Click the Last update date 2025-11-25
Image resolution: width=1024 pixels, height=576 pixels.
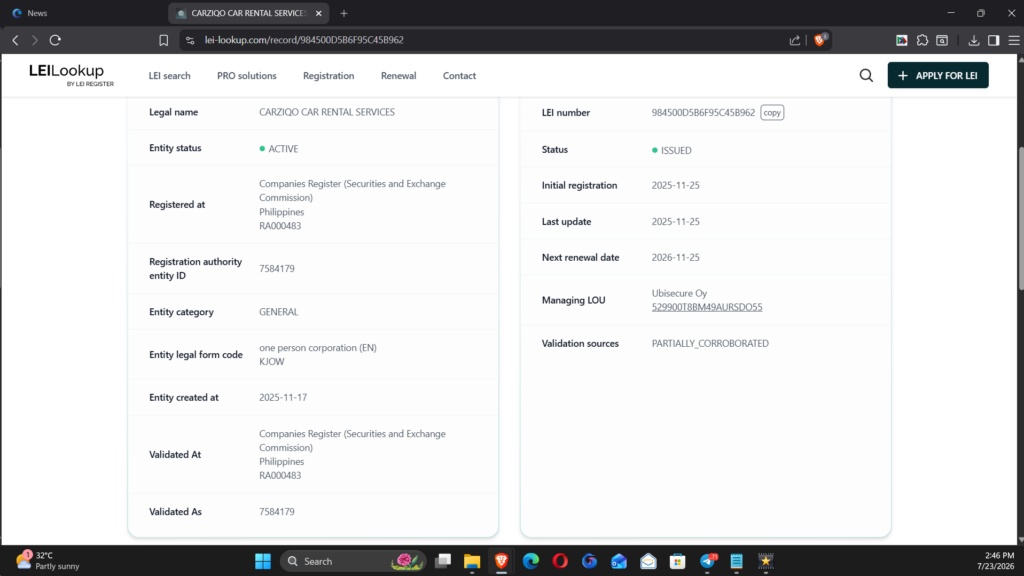pyautogui.click(x=675, y=221)
